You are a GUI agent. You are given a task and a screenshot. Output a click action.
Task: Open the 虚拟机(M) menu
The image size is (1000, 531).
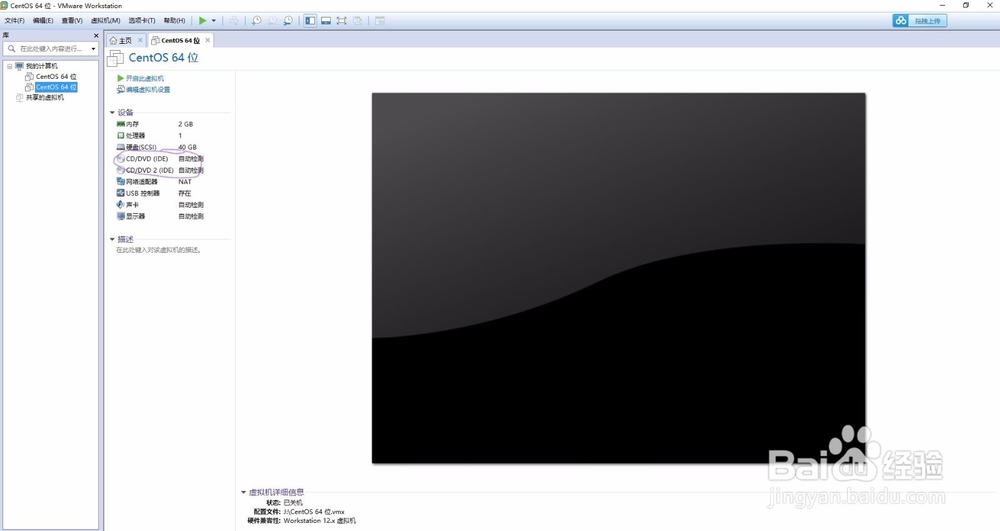point(106,20)
